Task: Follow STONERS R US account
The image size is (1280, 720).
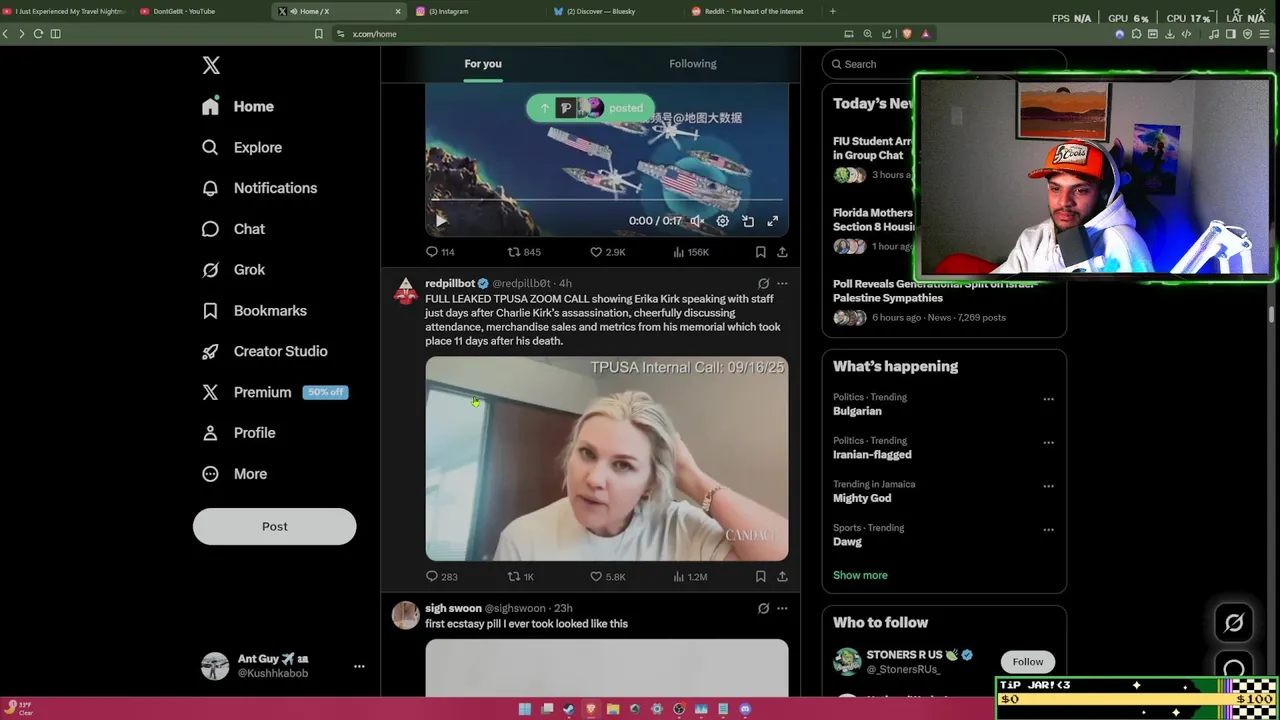Action: click(x=1027, y=661)
